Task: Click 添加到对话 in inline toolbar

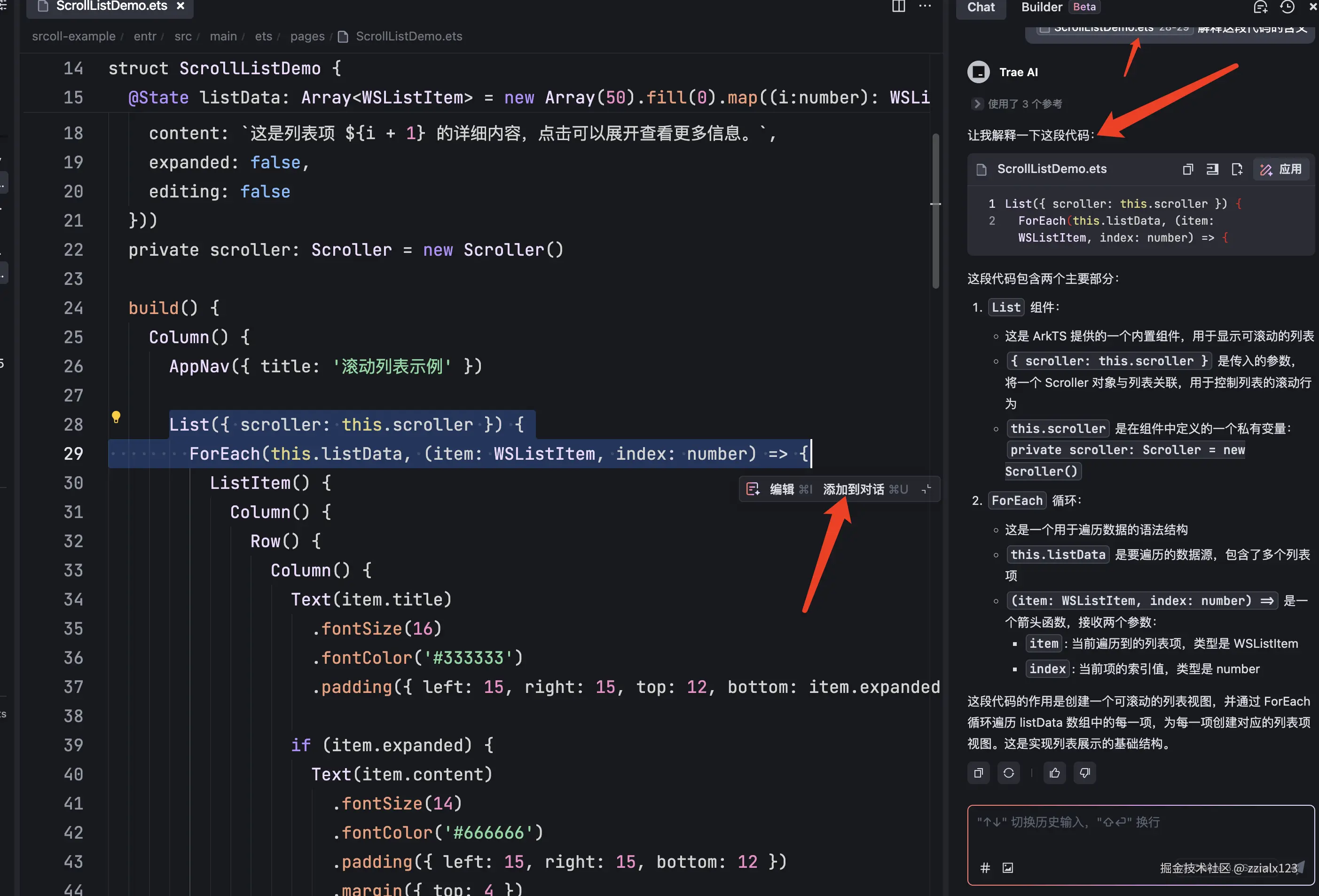Action: pyautogui.click(x=853, y=489)
